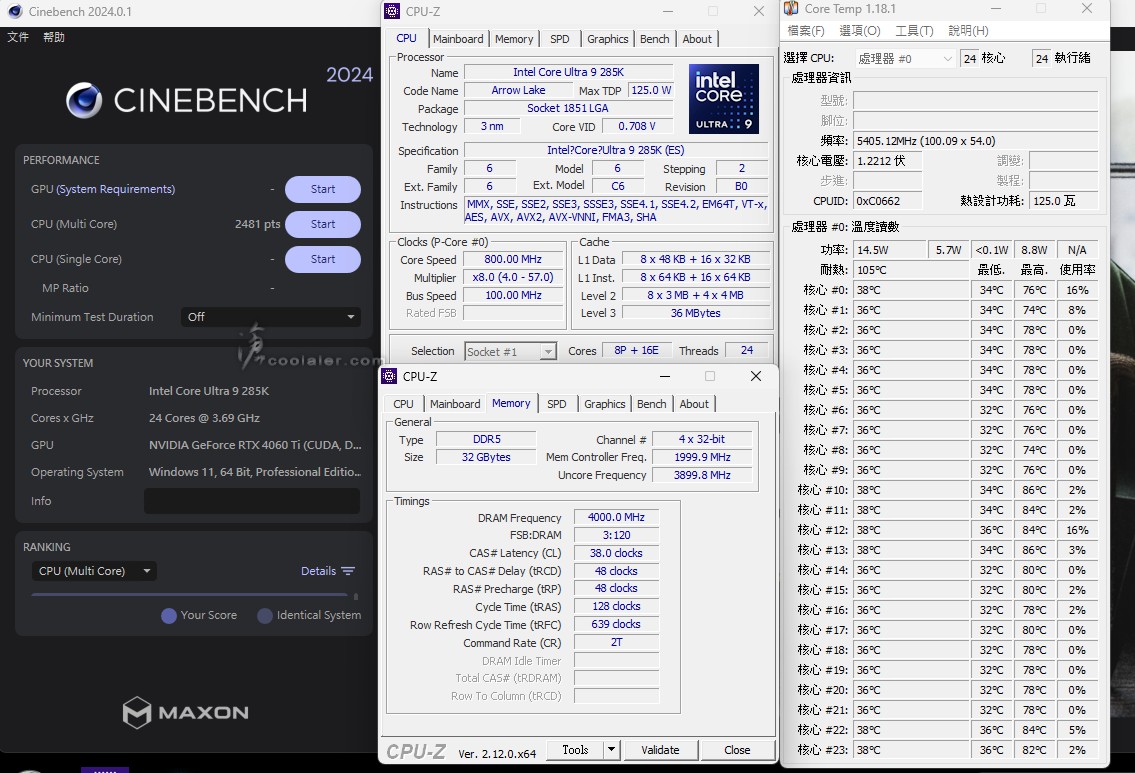Switch to Mainboard tab in CPU-Z Processor window
The image size is (1135, 773).
(458, 39)
